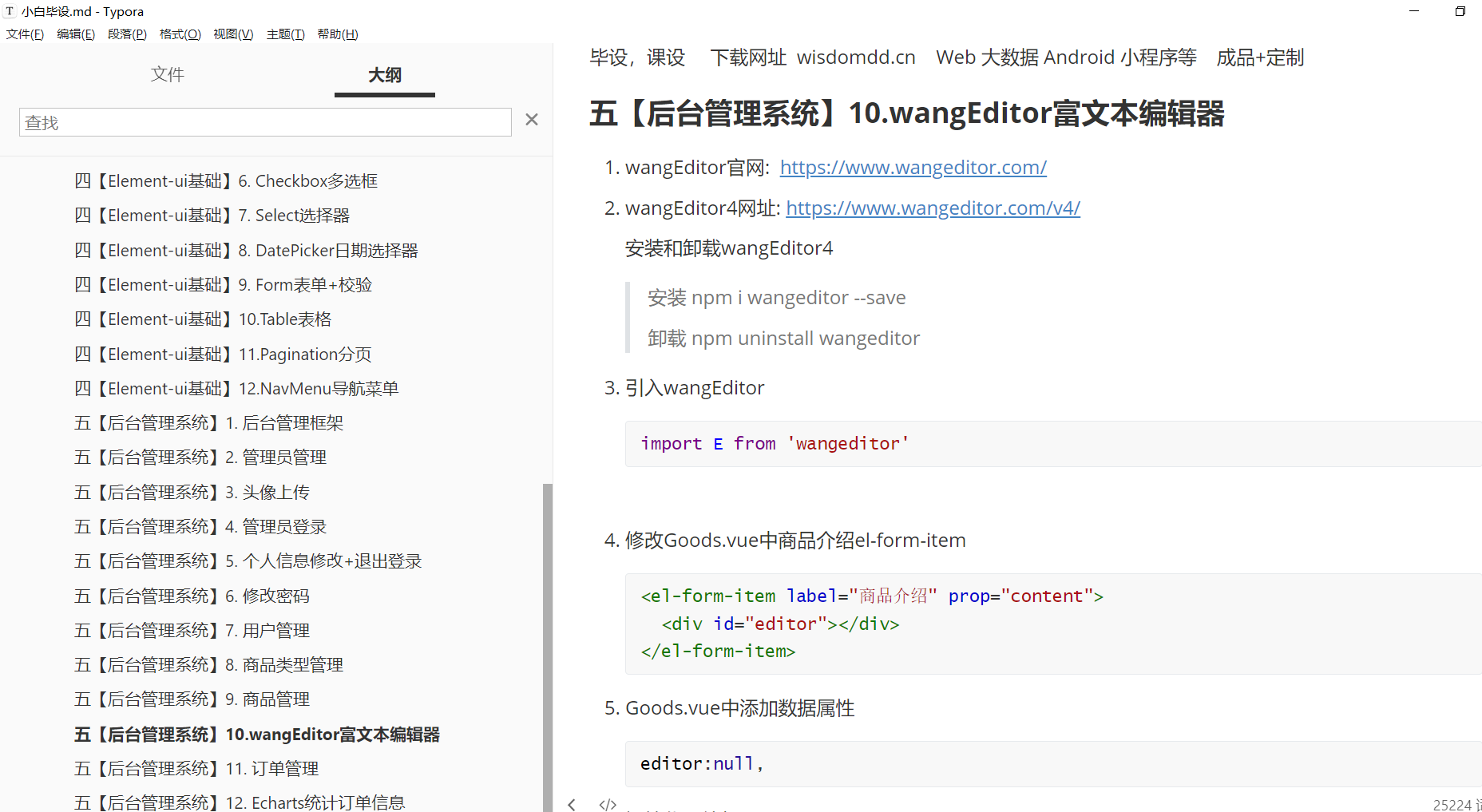
Task: Open the 帮助(H) menu
Action: coord(337,34)
